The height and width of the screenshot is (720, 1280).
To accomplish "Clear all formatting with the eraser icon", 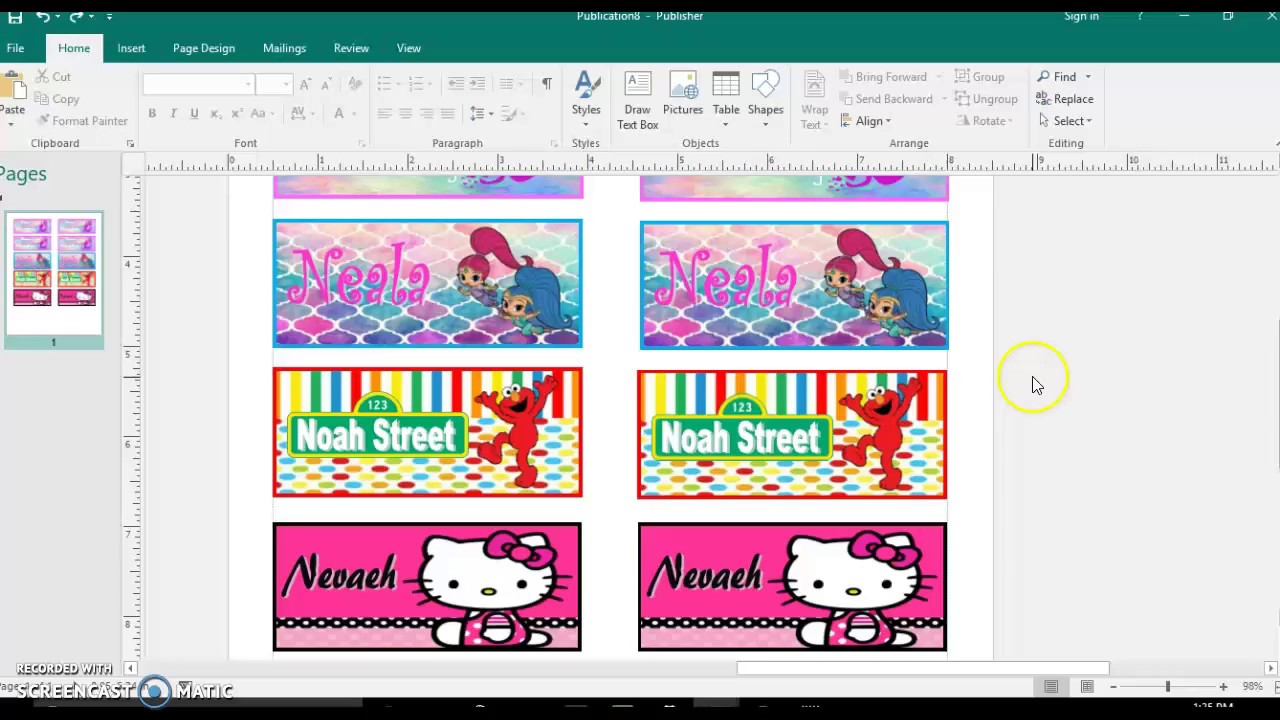I will (x=354, y=85).
